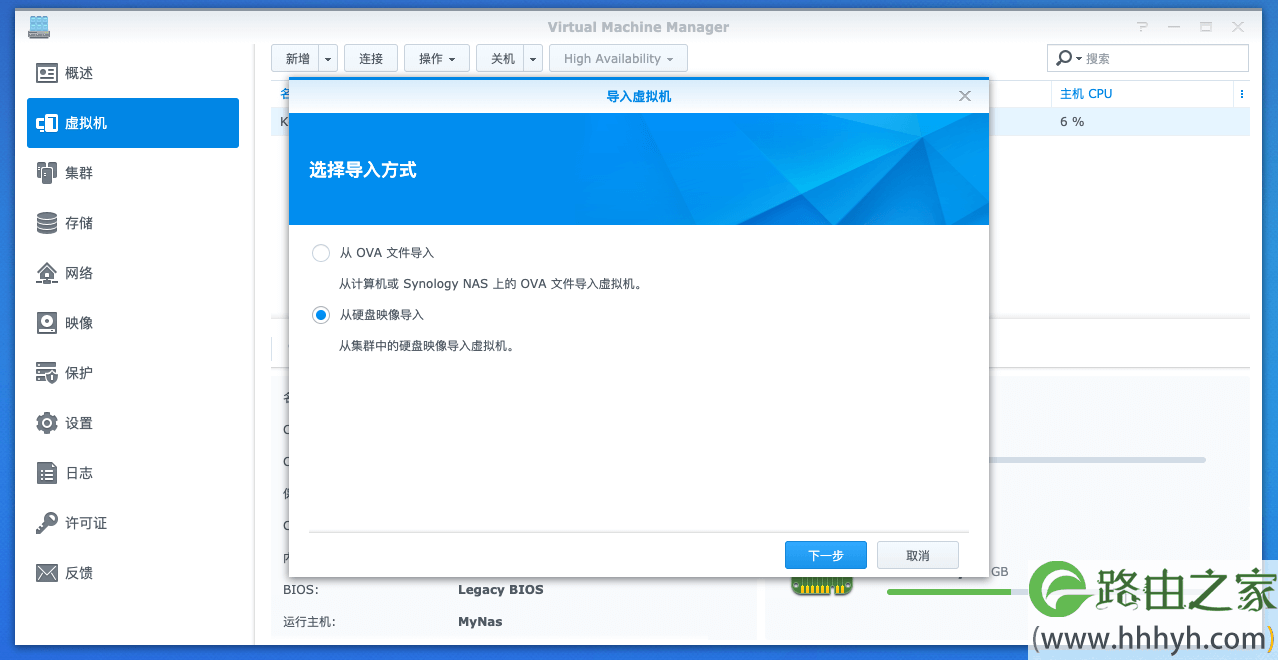This screenshot has width=1278, height=660.
Task: Click the memory chip icon
Action: click(x=823, y=586)
